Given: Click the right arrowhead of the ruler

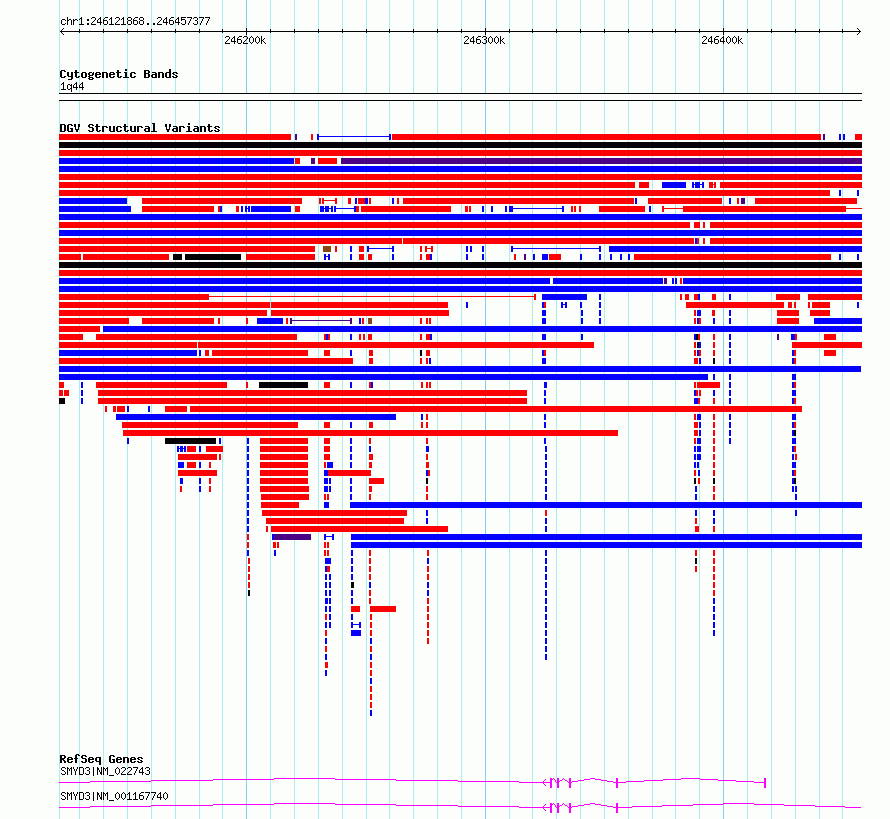Looking at the screenshot, I should 859,32.
